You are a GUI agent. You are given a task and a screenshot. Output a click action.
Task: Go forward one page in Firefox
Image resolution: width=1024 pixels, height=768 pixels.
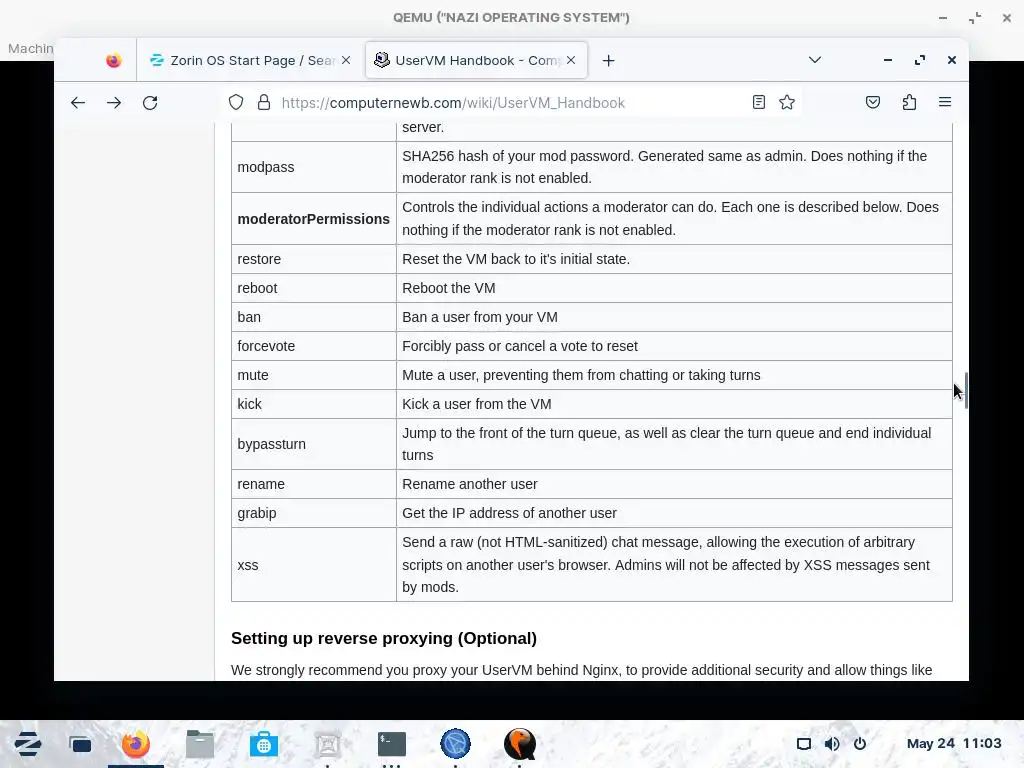point(114,103)
